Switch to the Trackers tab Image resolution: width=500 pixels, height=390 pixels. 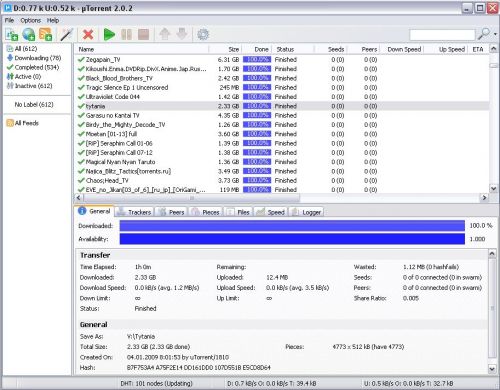134,212
